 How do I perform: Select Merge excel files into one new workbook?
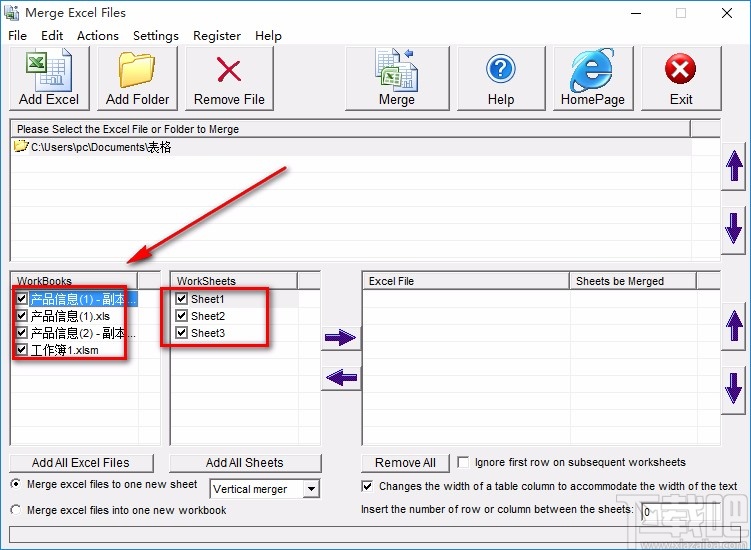16,510
